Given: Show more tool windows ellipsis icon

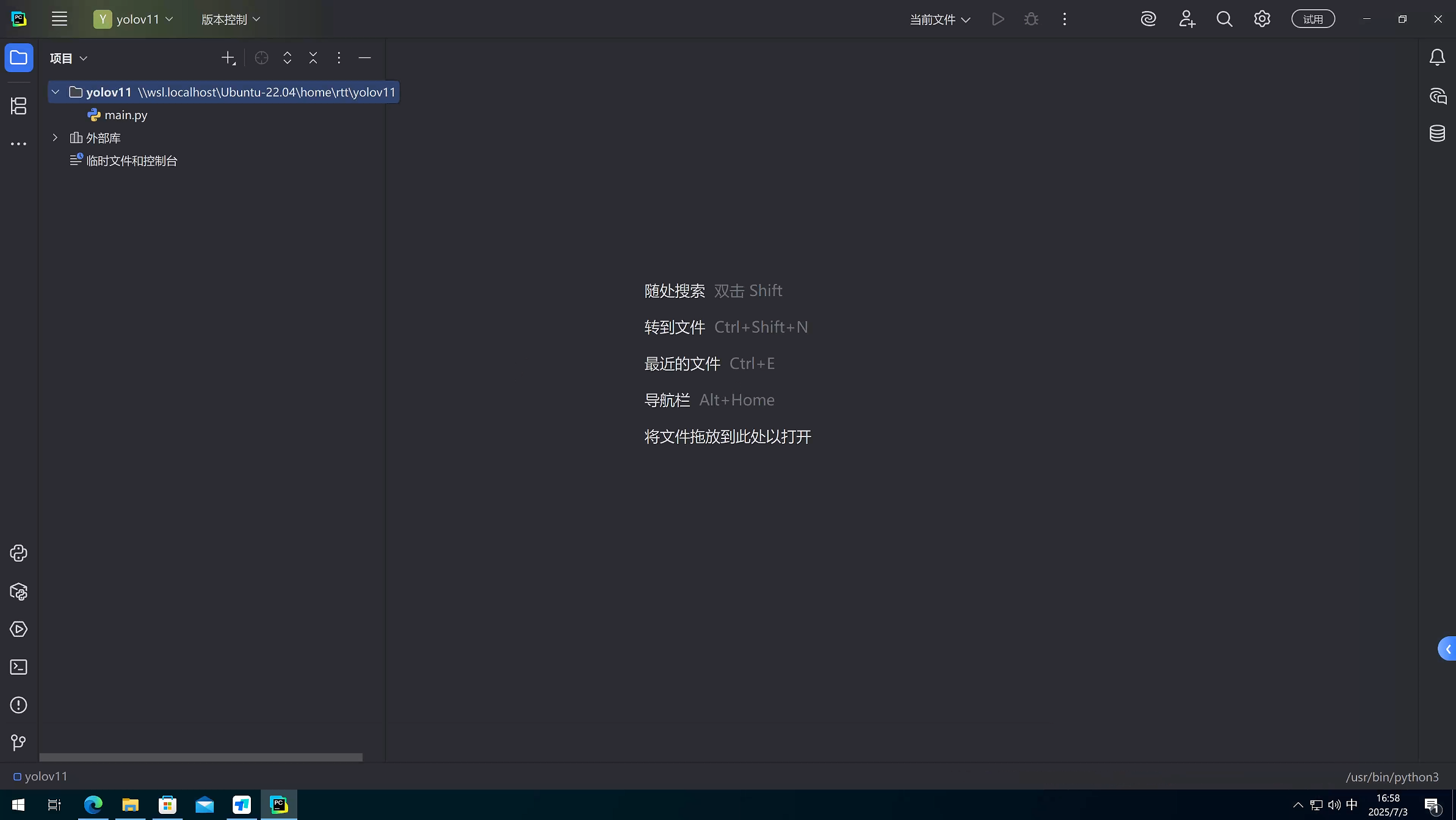Looking at the screenshot, I should (19, 143).
